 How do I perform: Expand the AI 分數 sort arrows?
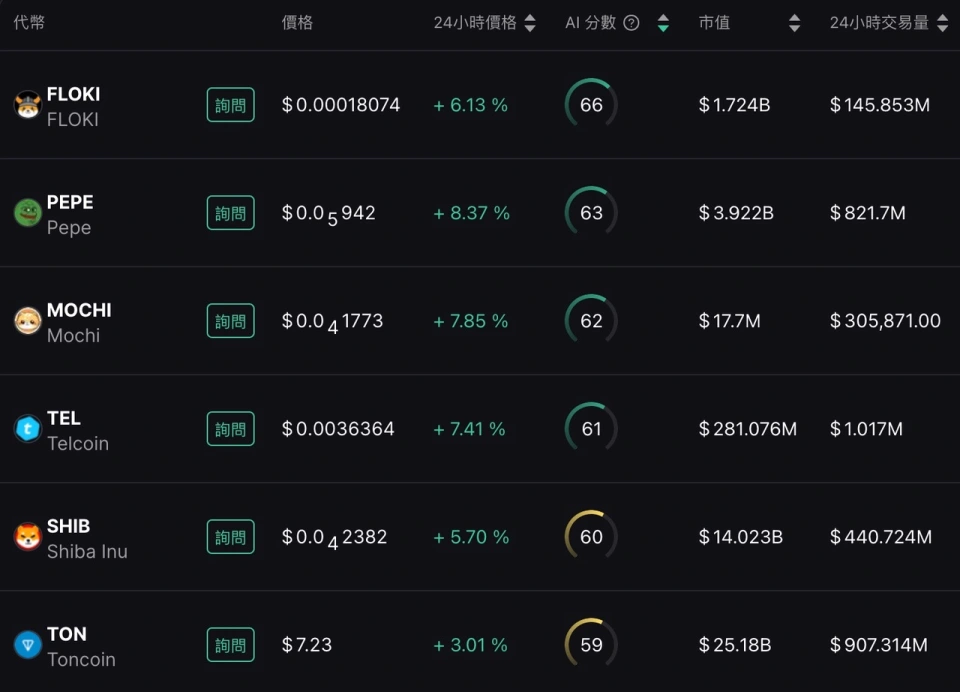click(663, 22)
